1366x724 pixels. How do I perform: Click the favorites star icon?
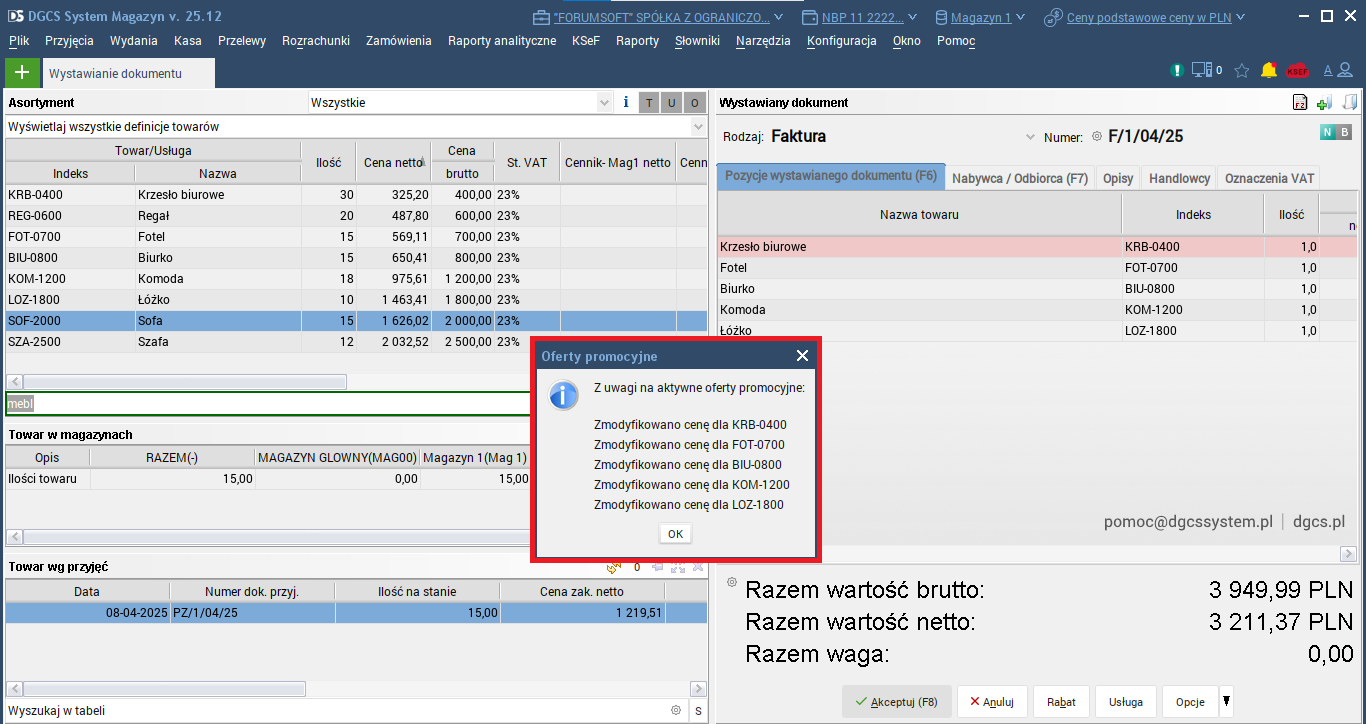point(1242,71)
